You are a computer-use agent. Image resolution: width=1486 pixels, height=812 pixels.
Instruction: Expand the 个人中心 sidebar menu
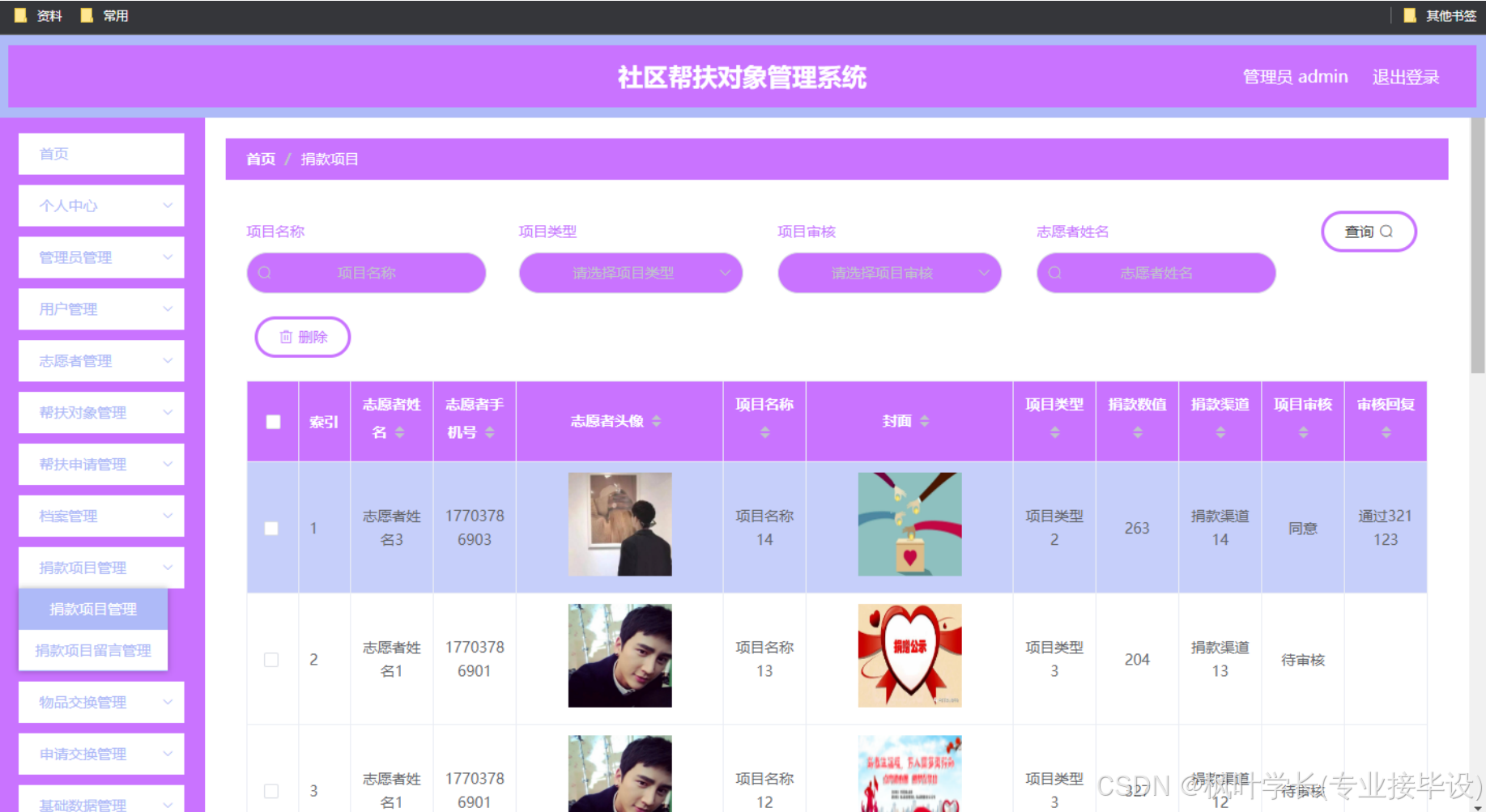coord(101,206)
